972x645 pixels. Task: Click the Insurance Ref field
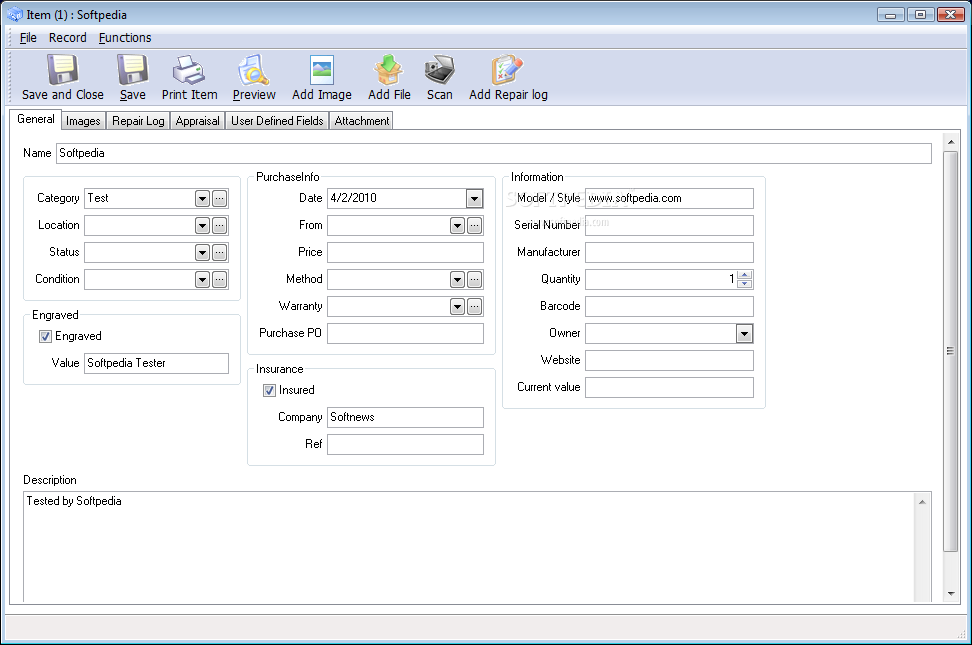(x=405, y=444)
